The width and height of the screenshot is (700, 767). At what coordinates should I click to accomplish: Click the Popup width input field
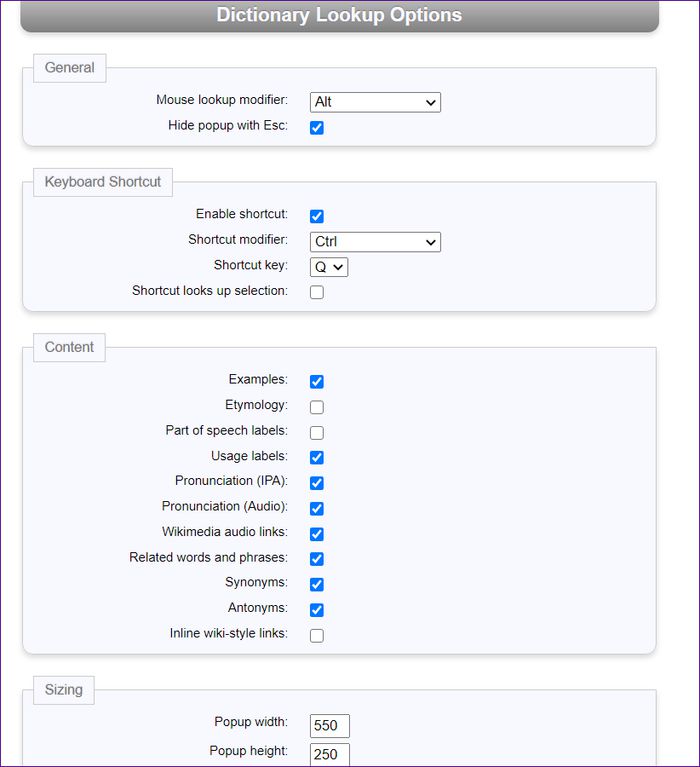(330, 725)
